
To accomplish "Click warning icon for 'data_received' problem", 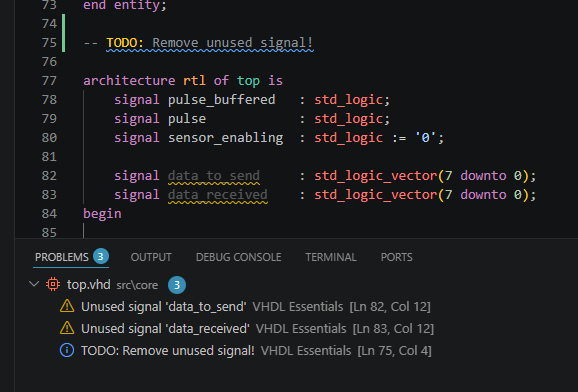I will point(67,328).
